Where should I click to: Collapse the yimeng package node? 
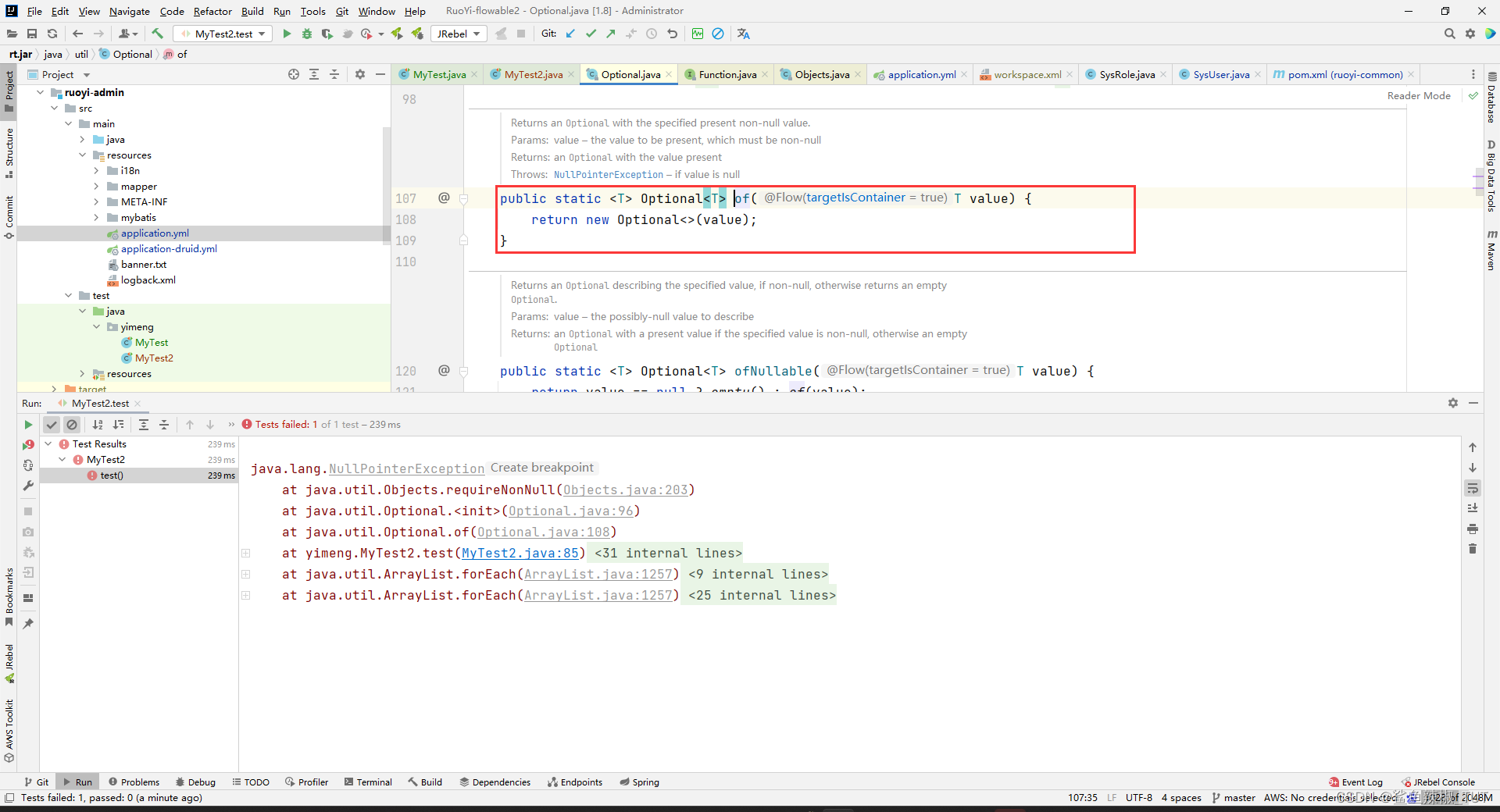pos(97,326)
